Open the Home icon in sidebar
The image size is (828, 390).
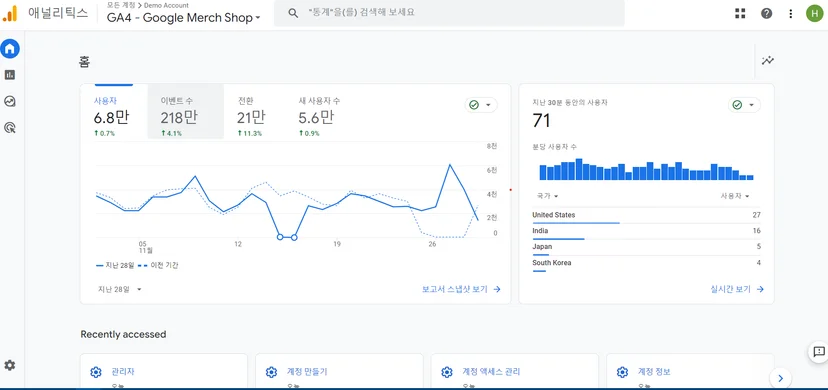(10, 49)
